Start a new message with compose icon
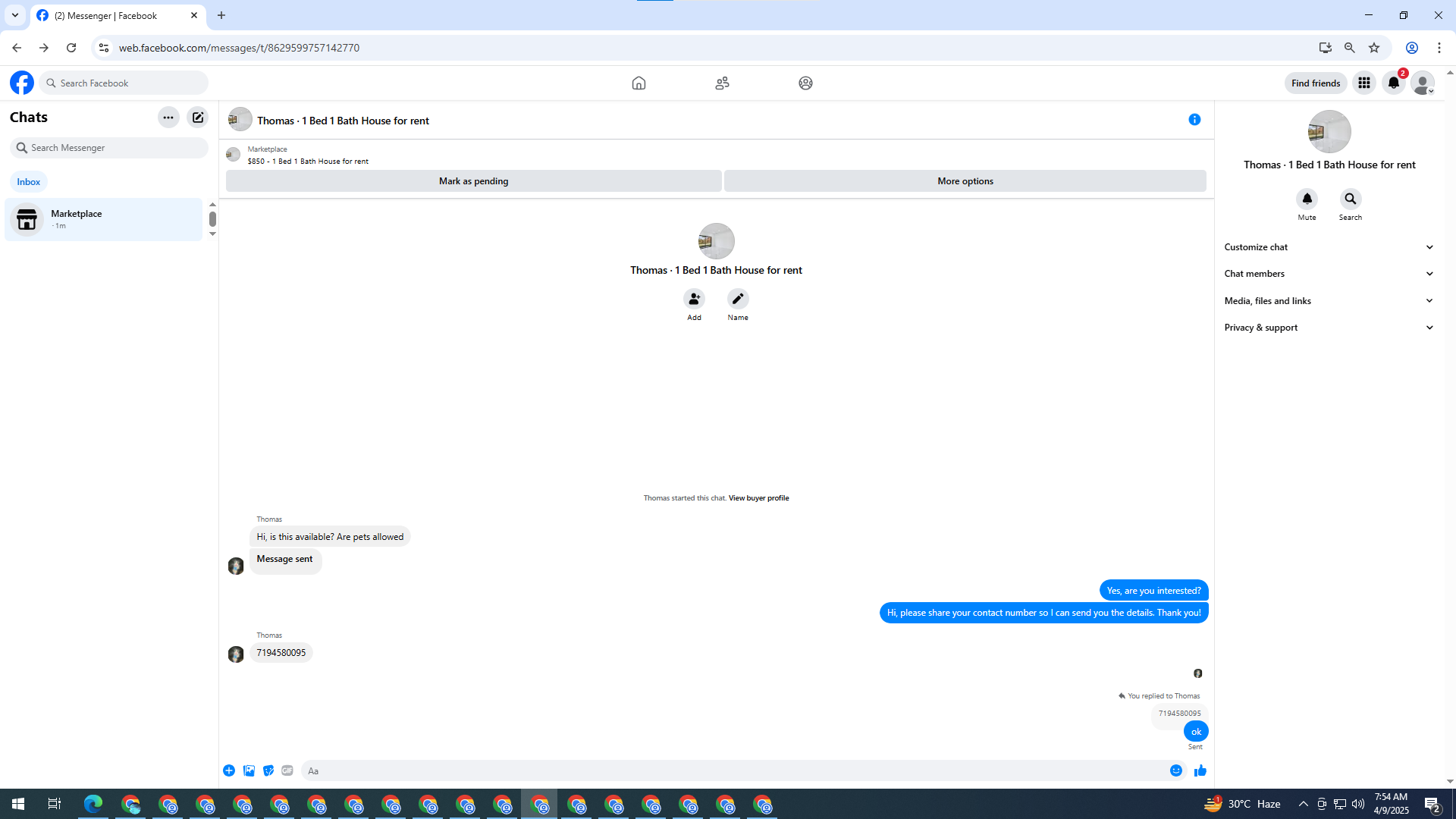 click(198, 118)
